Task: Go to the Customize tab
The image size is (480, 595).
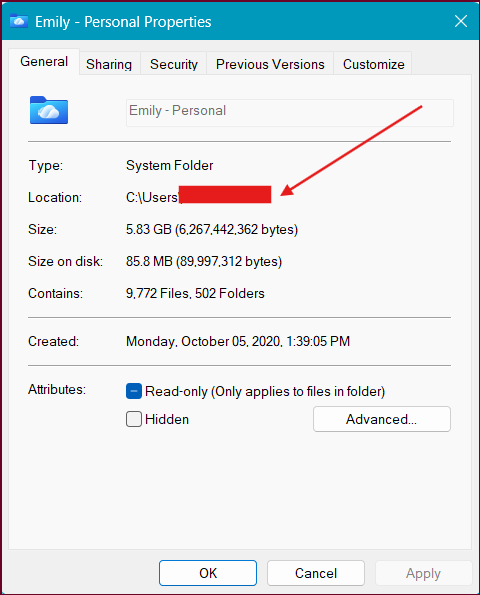Action: 373,64
